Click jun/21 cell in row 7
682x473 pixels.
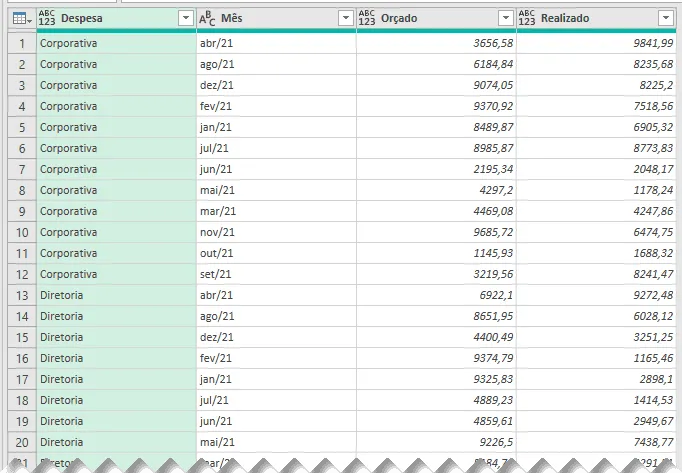pos(276,169)
